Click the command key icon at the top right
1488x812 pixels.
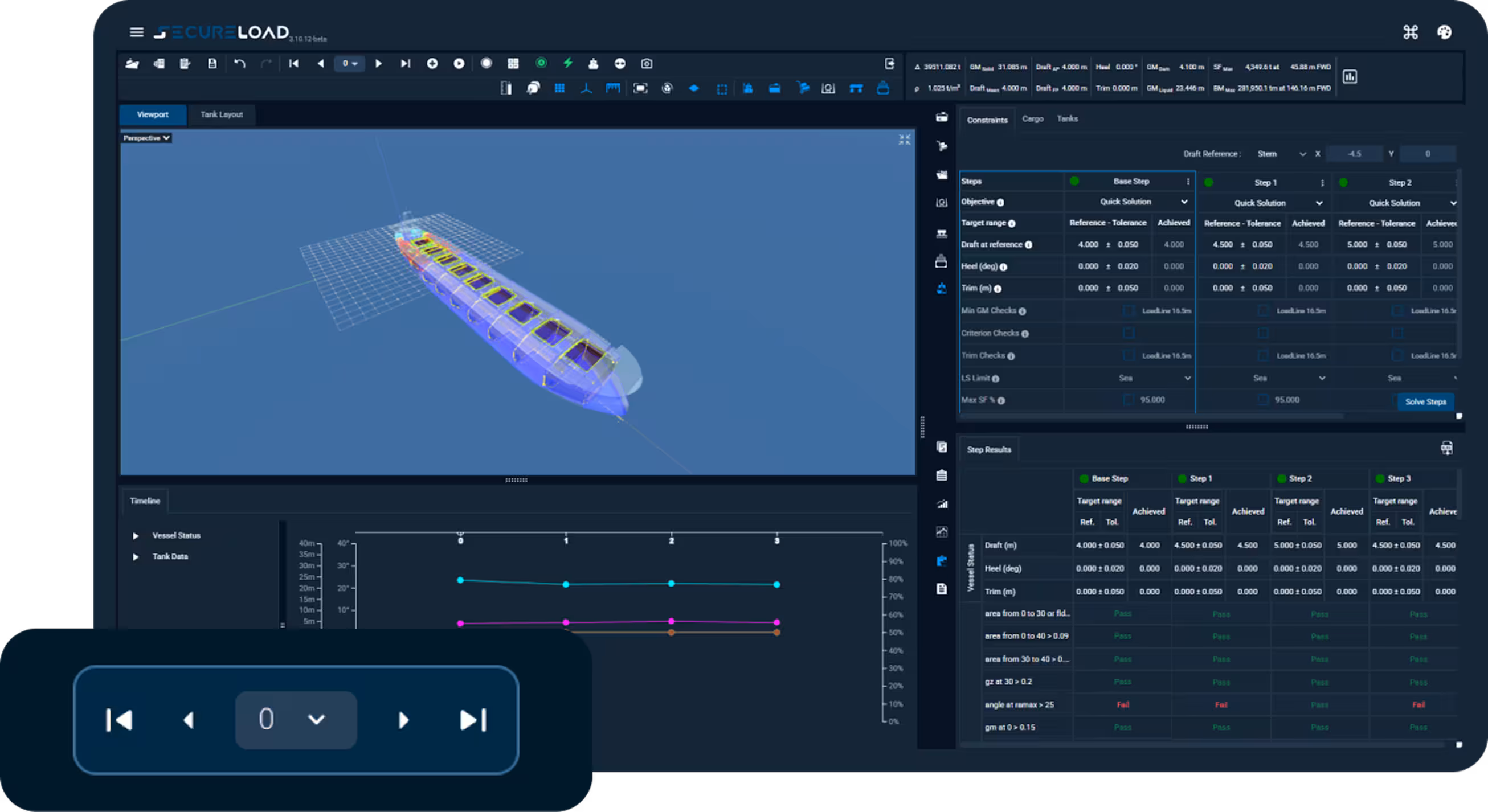coord(1411,32)
